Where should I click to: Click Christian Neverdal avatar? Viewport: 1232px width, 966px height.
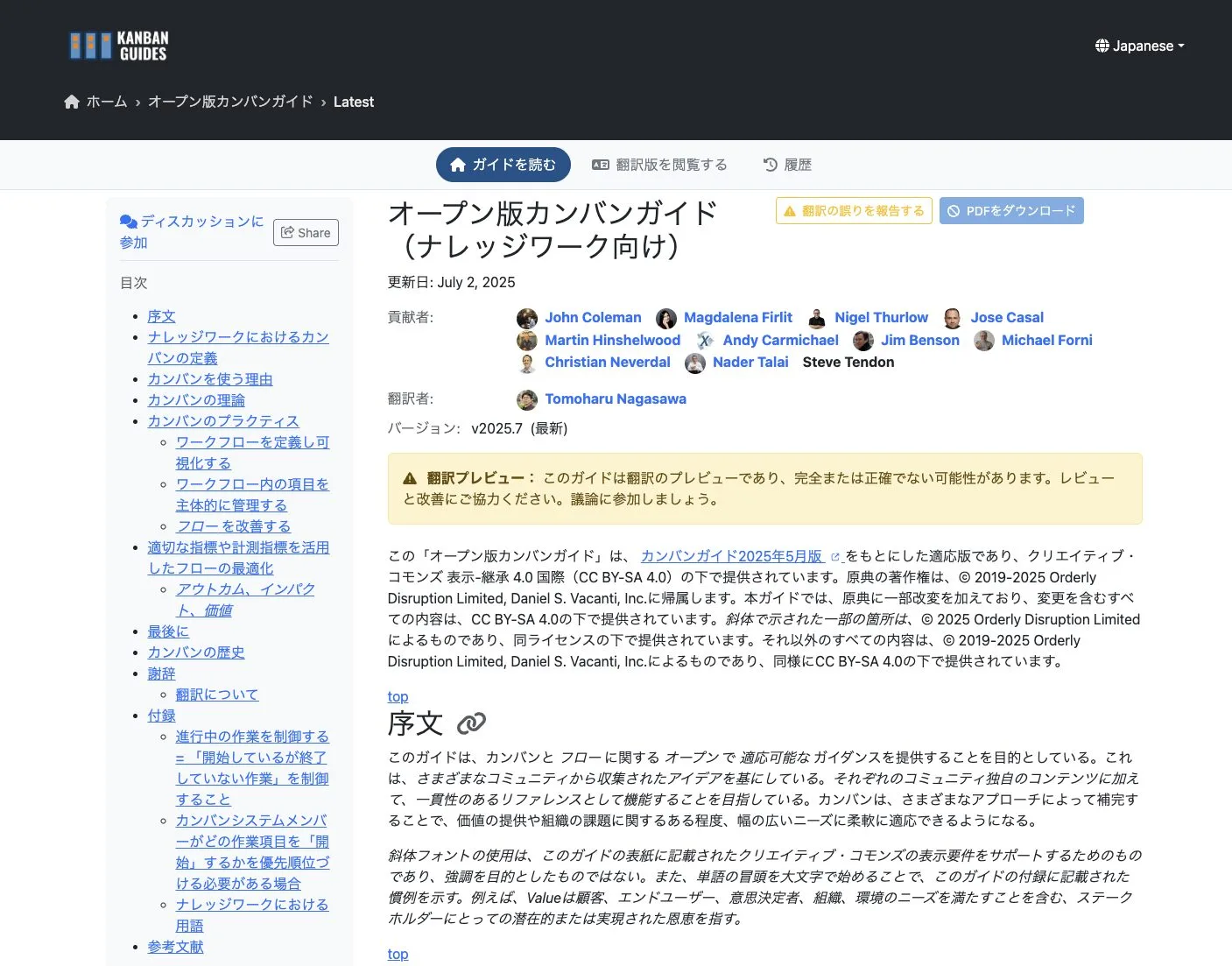[x=527, y=363]
